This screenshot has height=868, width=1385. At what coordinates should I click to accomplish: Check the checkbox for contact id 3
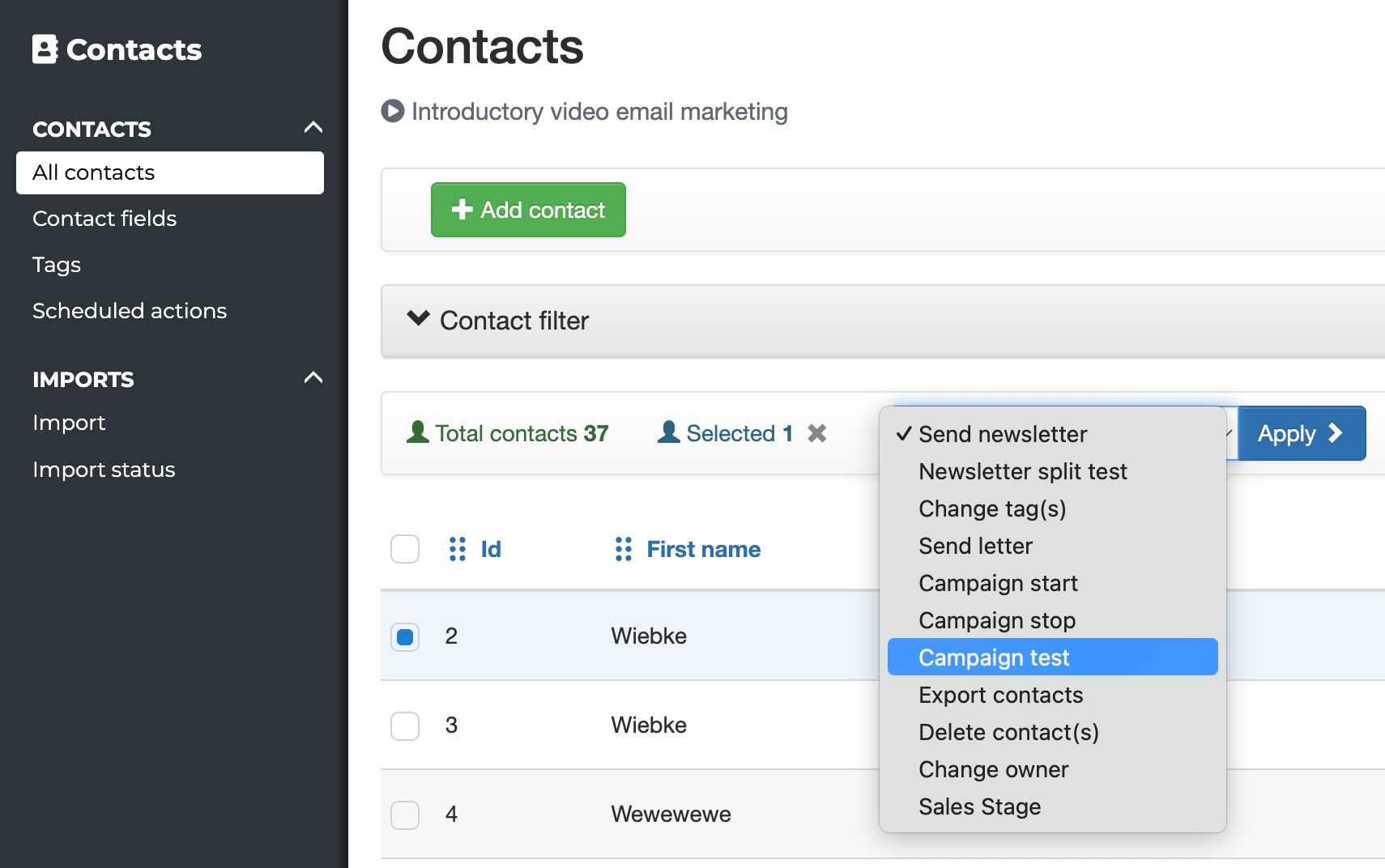pos(405,725)
